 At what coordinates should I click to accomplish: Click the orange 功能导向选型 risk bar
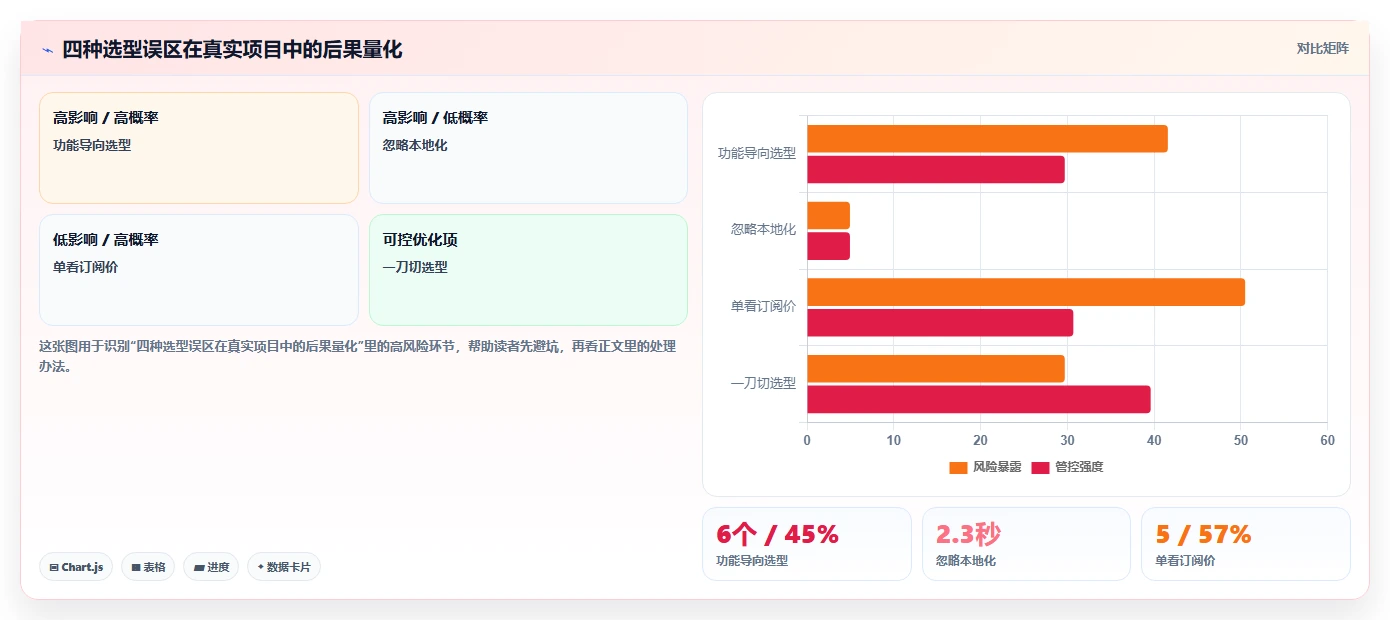pyautogui.click(x=987, y=139)
